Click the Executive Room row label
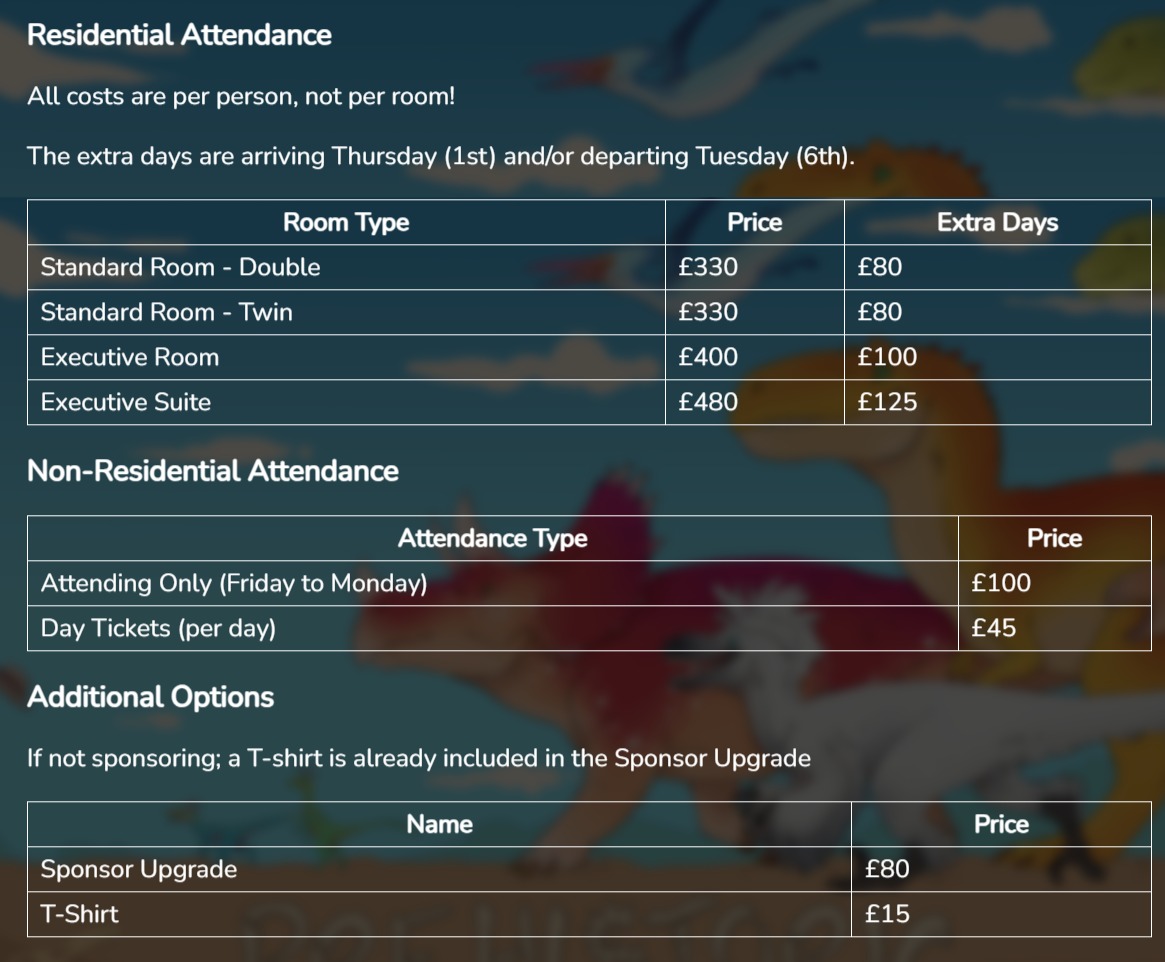Viewport: 1165px width, 962px height. 129,357
